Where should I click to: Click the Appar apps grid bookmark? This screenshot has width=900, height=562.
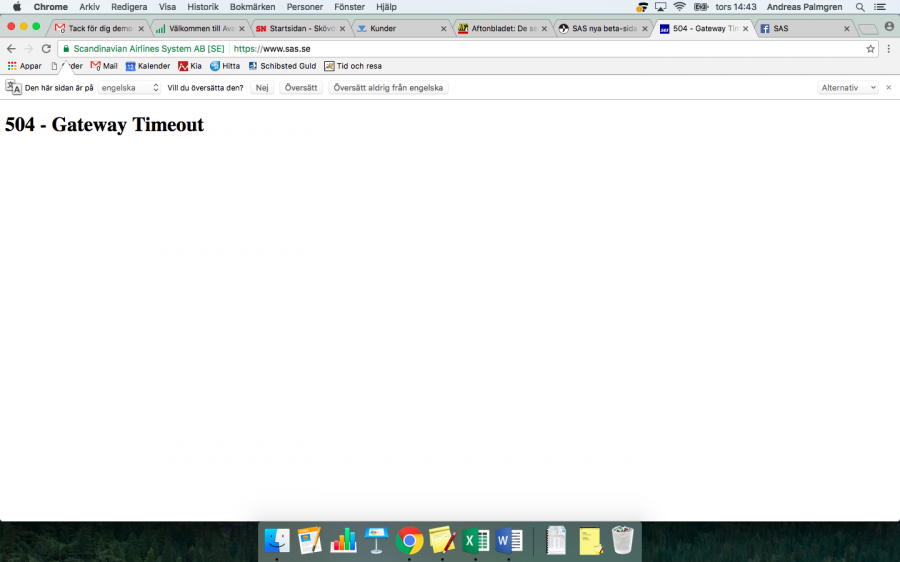tap(24, 66)
